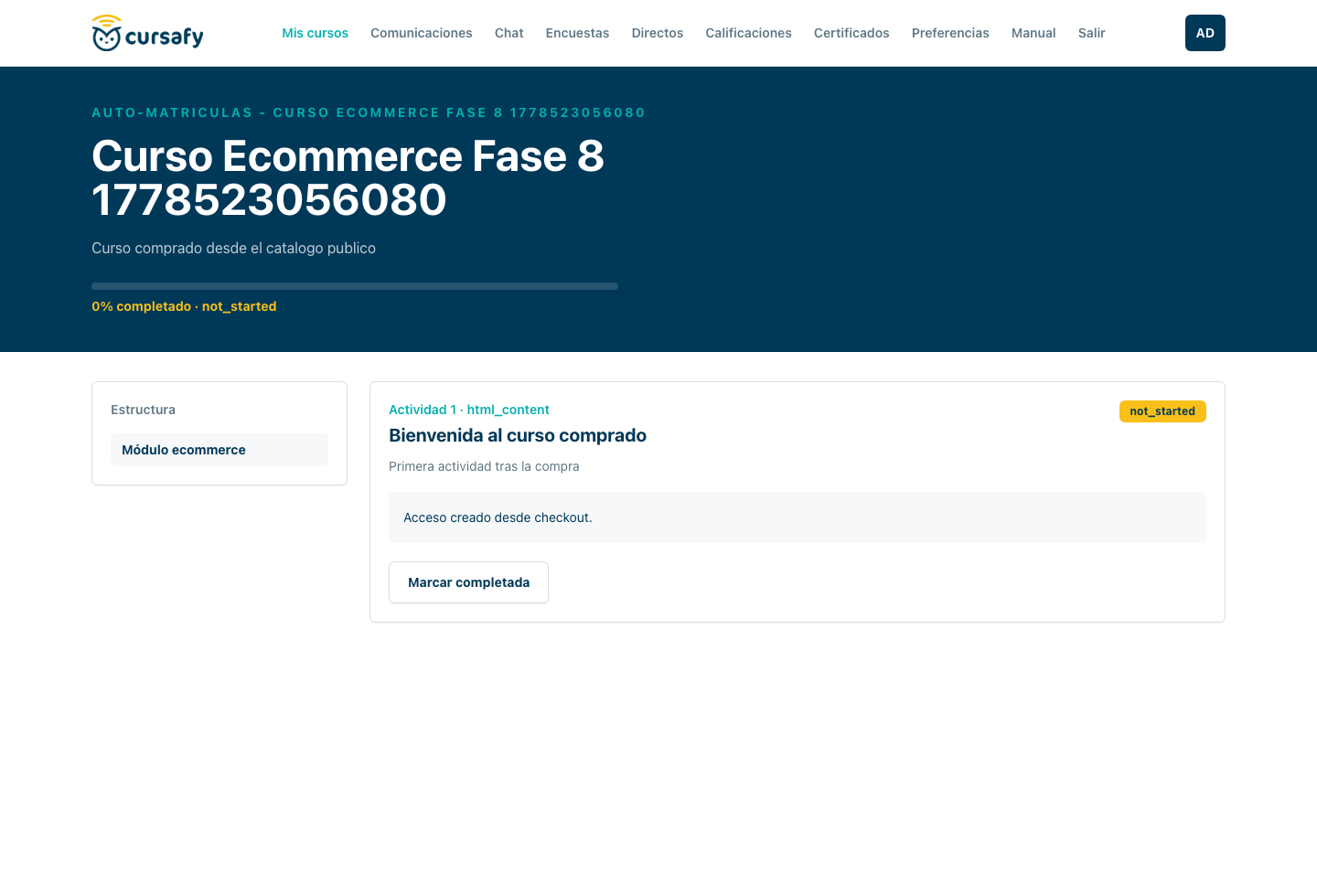Open the AD user avatar menu
The width and height of the screenshot is (1317, 896).
click(1205, 33)
